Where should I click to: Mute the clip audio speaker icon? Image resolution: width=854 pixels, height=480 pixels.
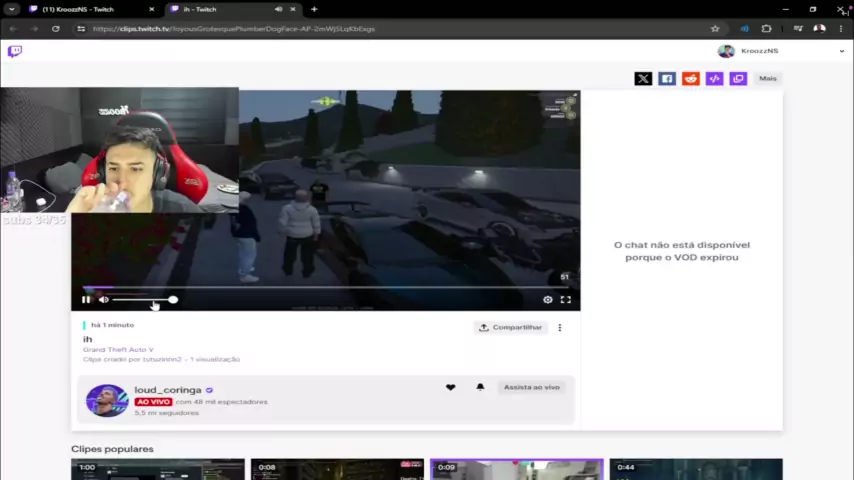[102, 300]
